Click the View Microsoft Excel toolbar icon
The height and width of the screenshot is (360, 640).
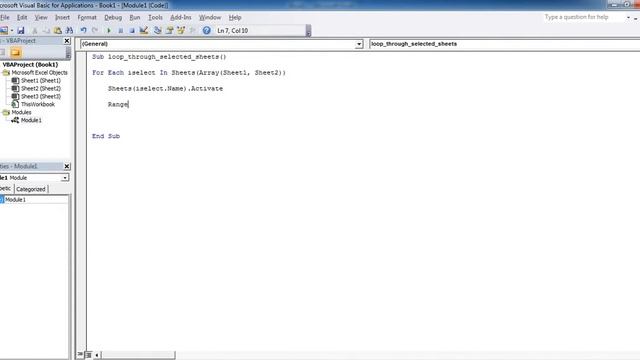[x=4, y=30]
